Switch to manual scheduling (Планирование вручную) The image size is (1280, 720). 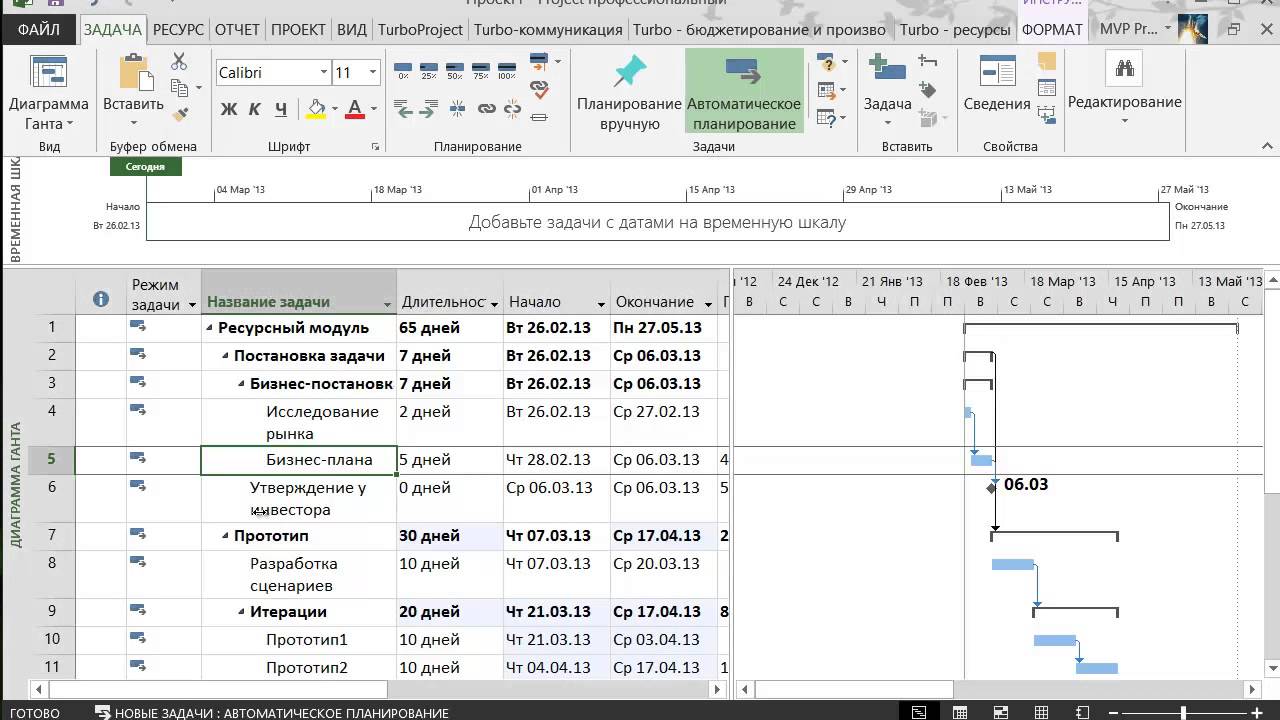coord(629,93)
